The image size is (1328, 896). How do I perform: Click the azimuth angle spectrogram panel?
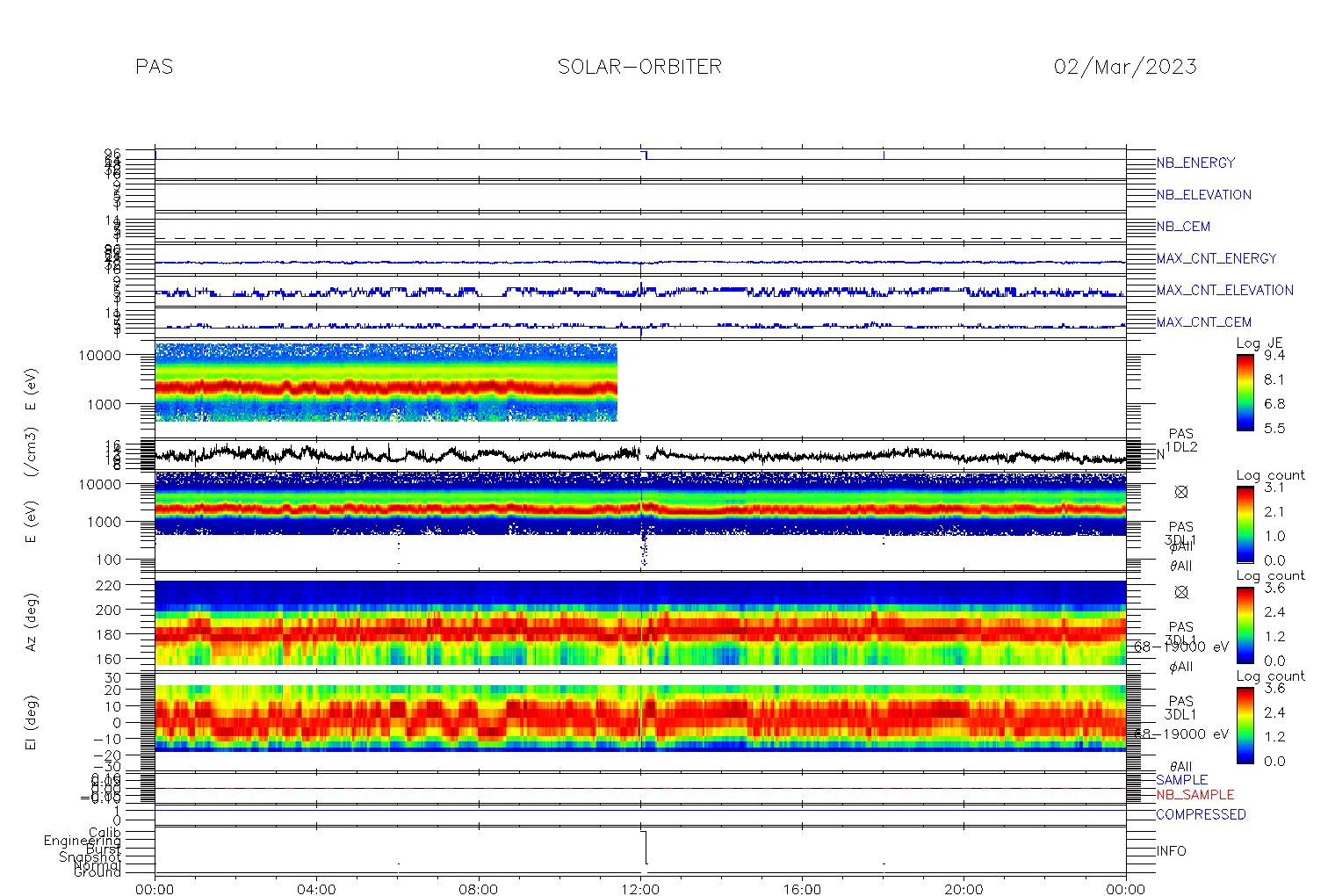pyautogui.click(x=640, y=623)
